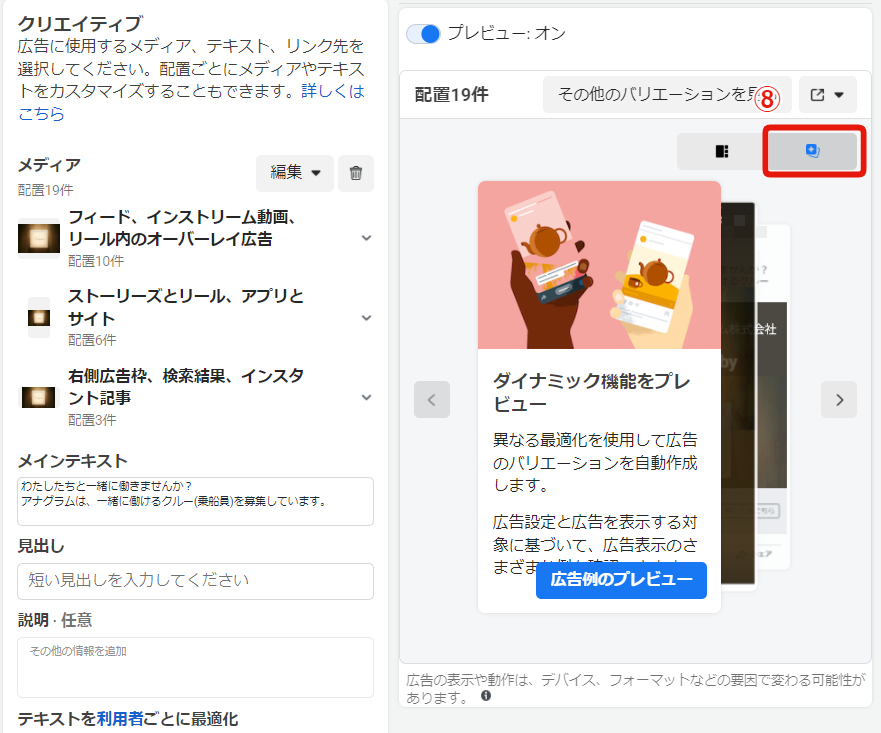
Task: Click the trash icon to delete media
Action: tap(356, 173)
